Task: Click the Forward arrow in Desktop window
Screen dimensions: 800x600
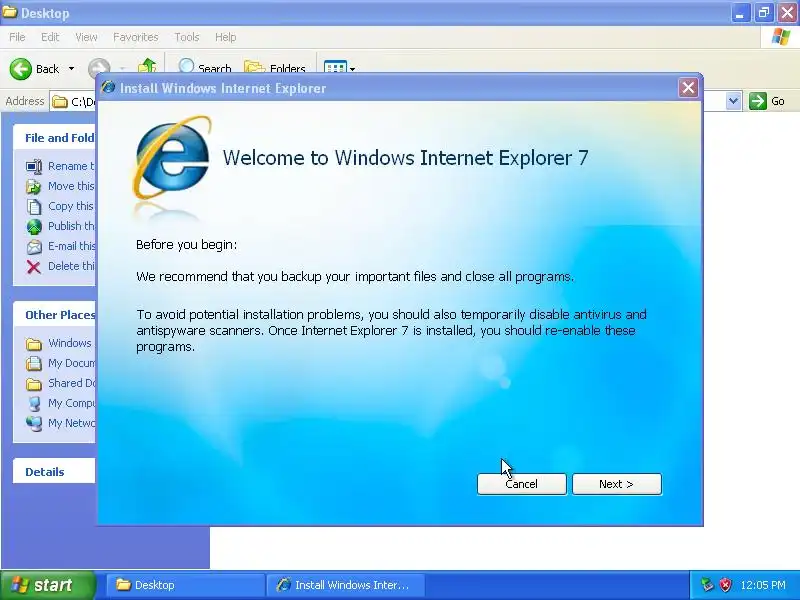Action: click(98, 69)
